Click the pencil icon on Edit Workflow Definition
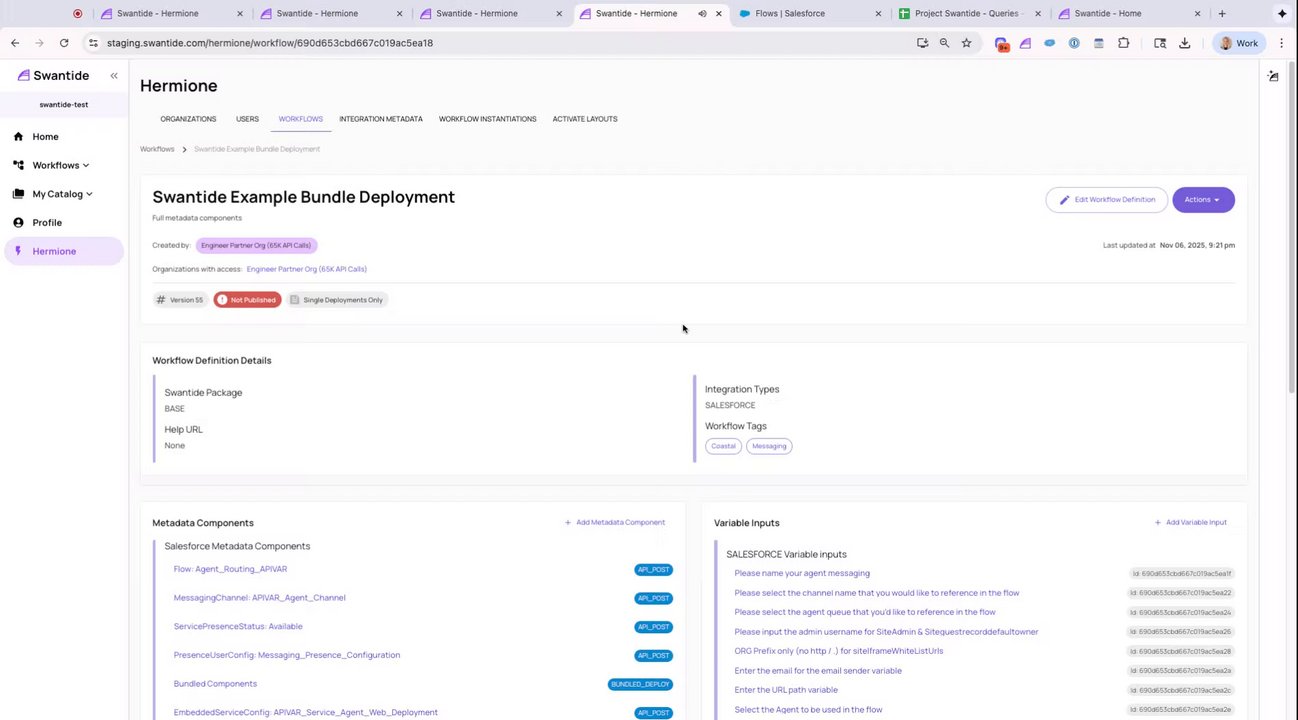This screenshot has width=1298, height=720. pyautogui.click(x=1065, y=200)
